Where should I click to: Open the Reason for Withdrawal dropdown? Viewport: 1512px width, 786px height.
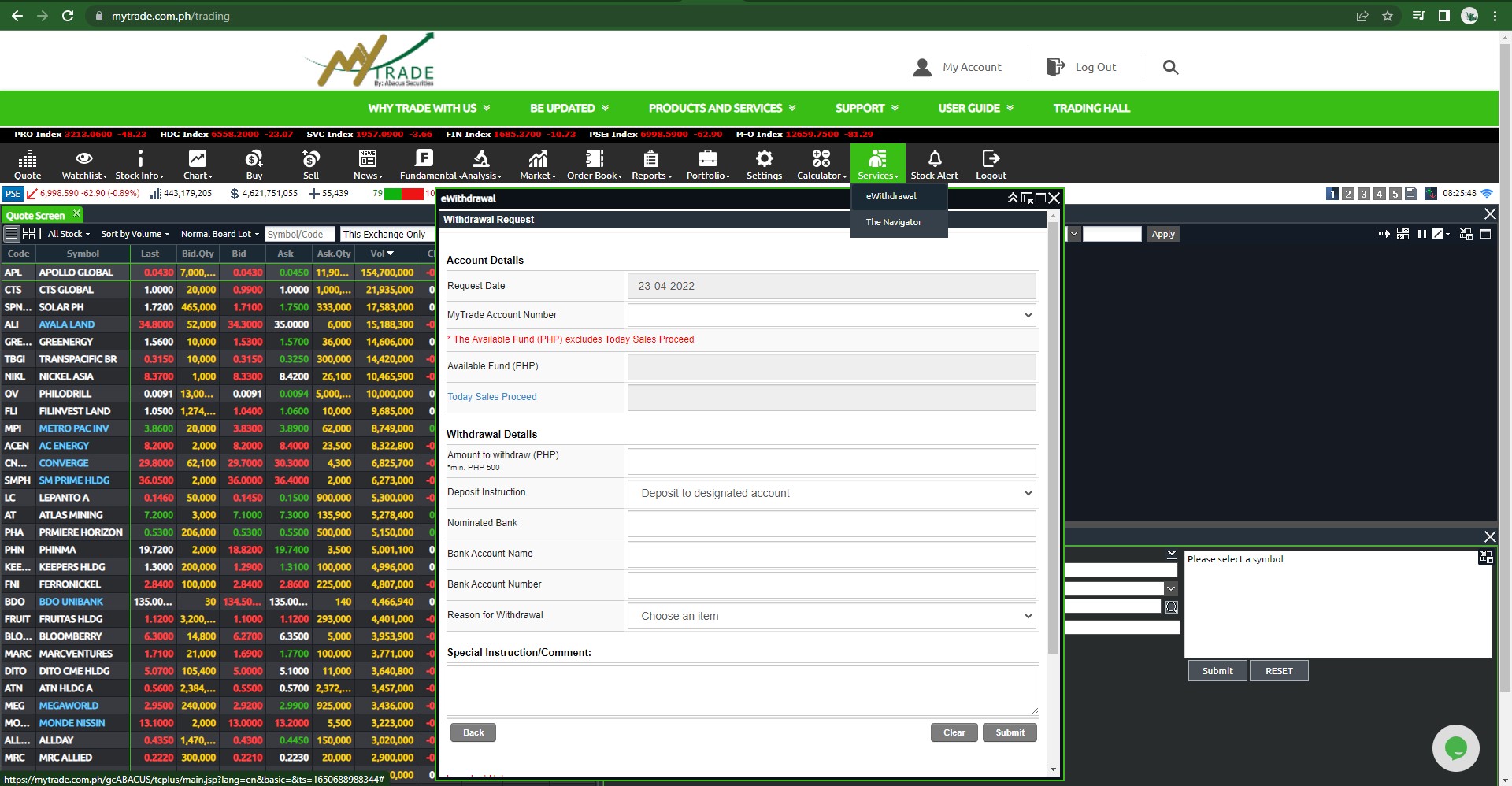(x=831, y=616)
